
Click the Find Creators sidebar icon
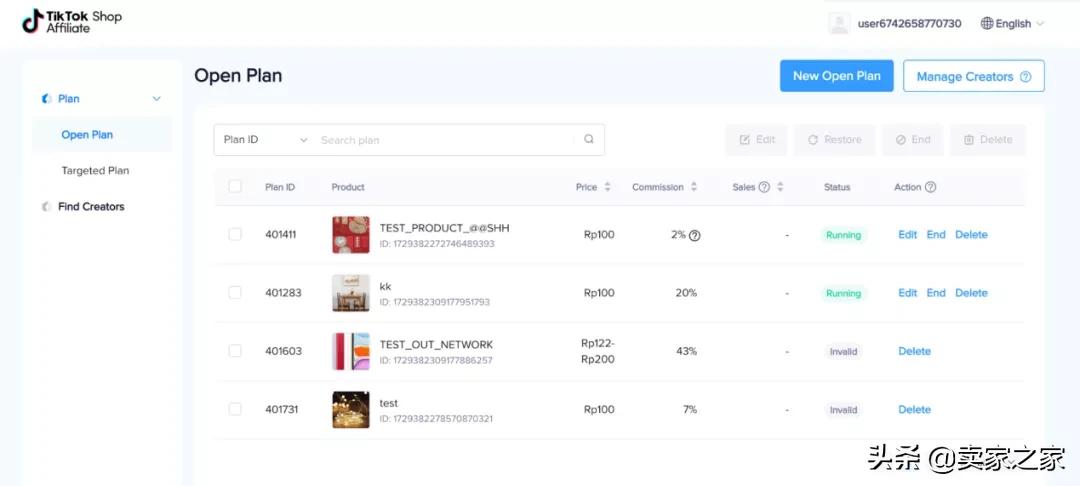pos(47,207)
